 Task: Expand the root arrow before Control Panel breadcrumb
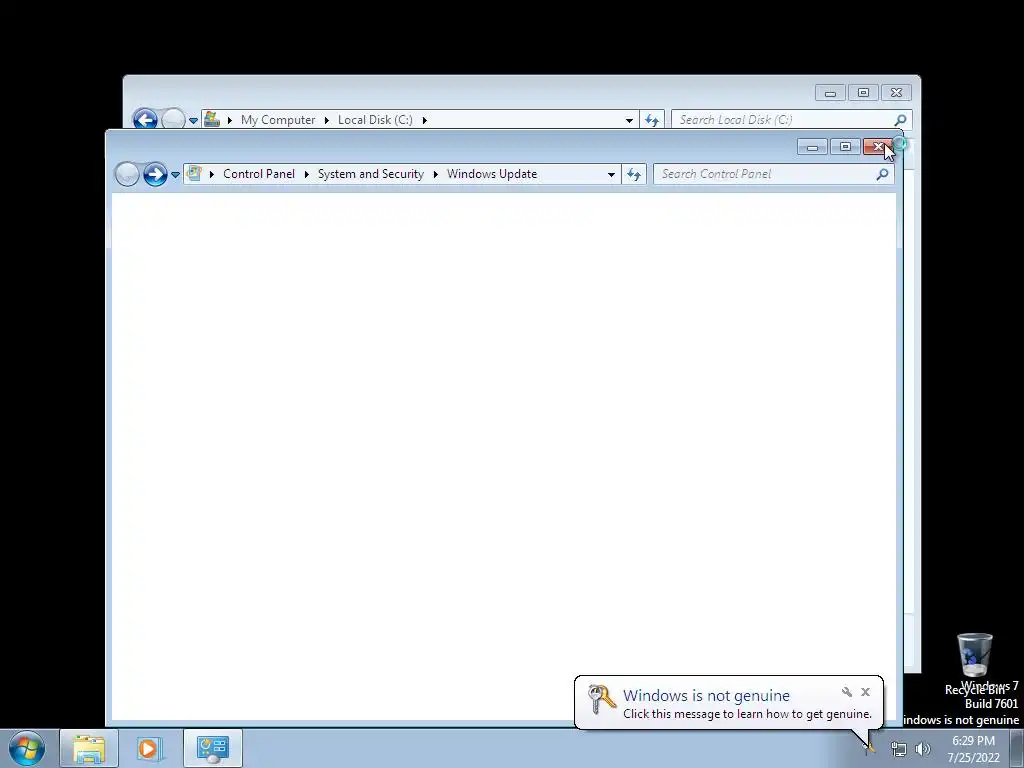coord(212,174)
